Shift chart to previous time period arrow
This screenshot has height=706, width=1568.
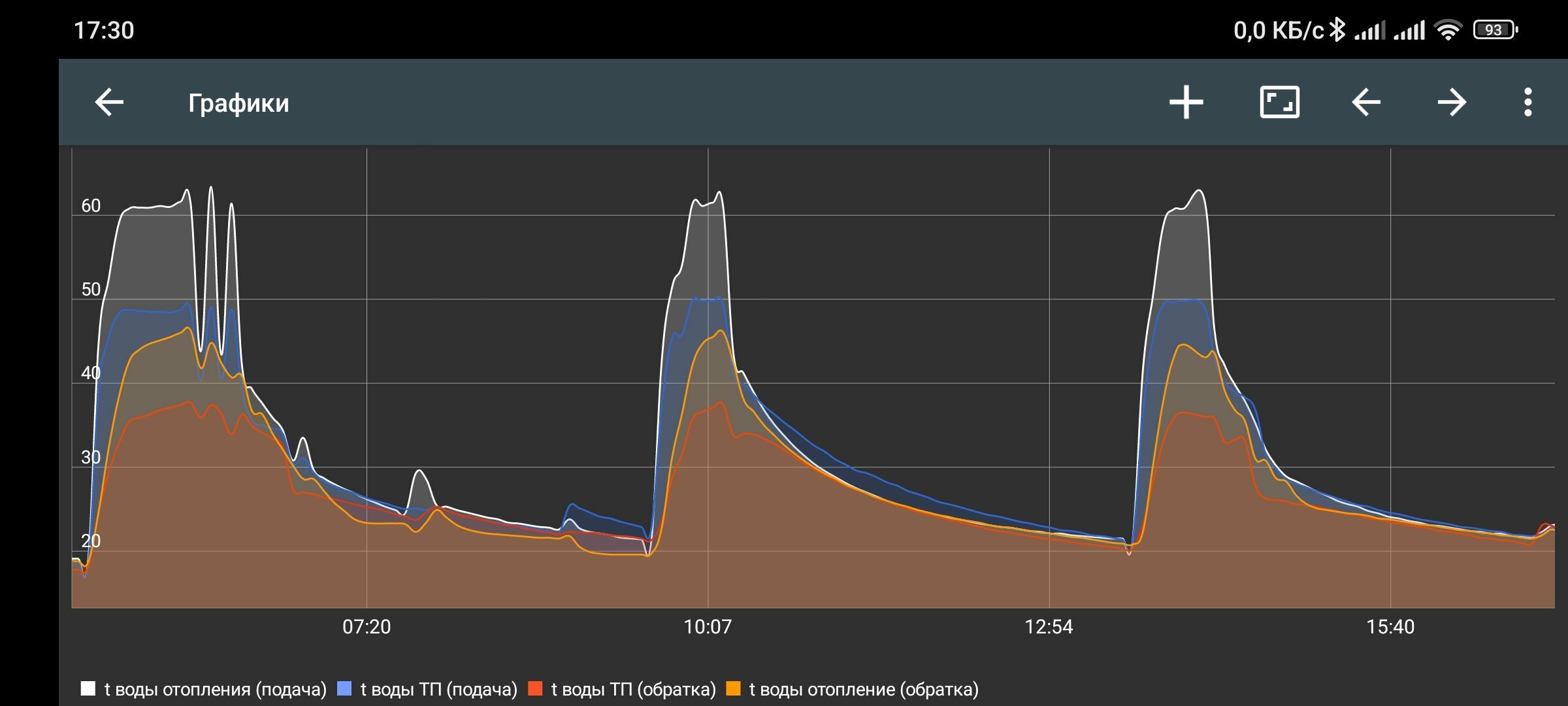1366,103
